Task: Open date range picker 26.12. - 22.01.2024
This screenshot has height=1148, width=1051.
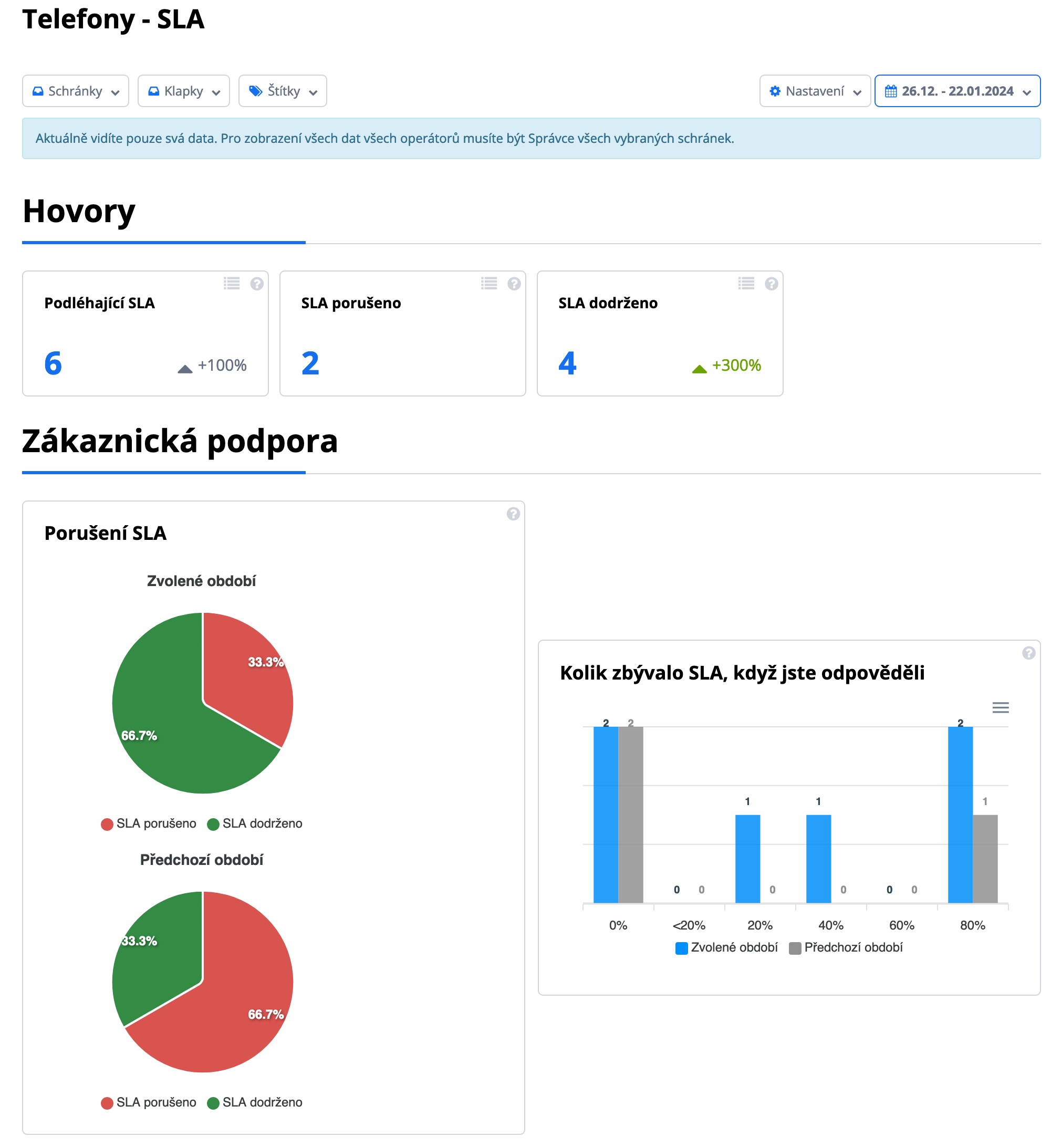Action: point(958,91)
